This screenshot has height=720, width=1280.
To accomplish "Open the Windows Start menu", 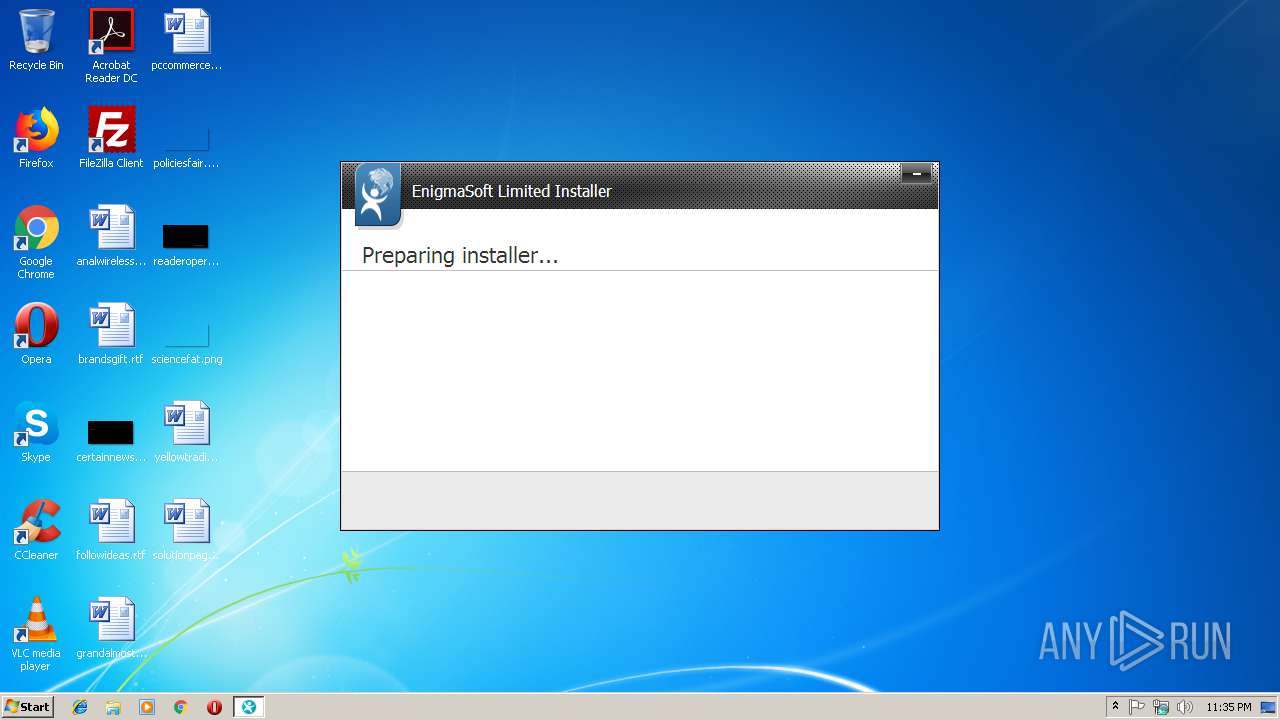I will [x=27, y=707].
